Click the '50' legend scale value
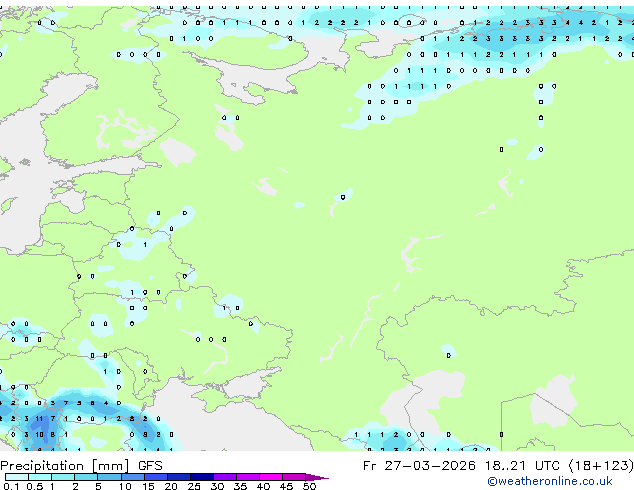 click(x=309, y=486)
